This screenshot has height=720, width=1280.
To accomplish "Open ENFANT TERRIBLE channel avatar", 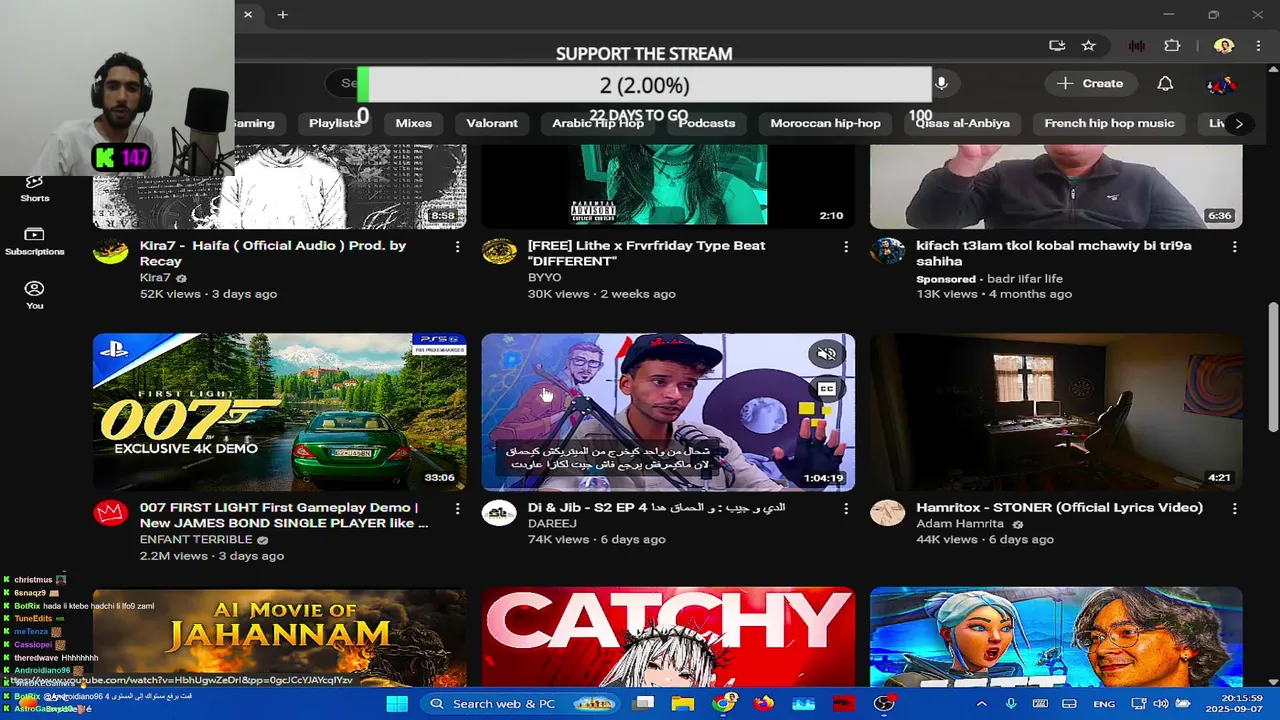I will (x=110, y=513).
